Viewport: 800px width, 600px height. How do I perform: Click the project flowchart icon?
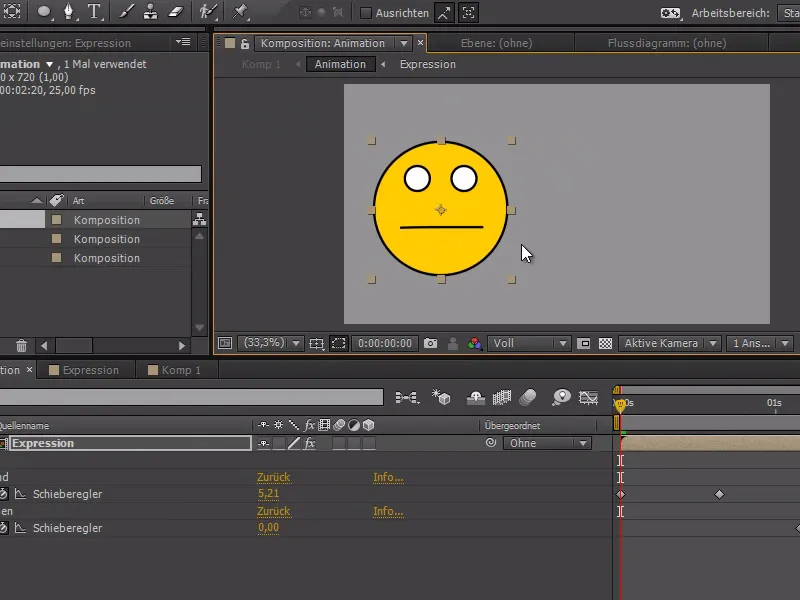[x=199, y=220]
